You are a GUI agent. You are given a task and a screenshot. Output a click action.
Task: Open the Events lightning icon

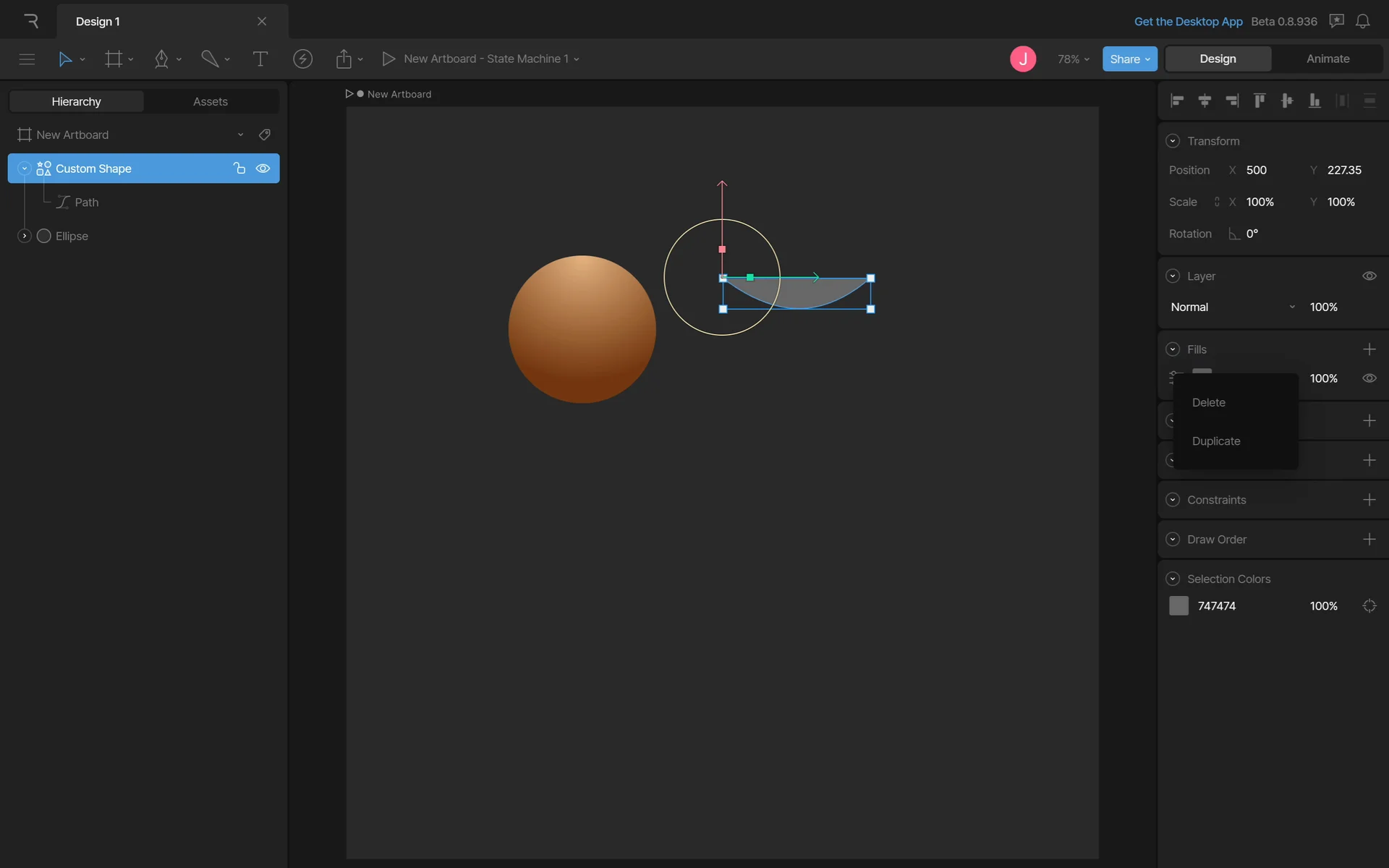pyautogui.click(x=302, y=59)
